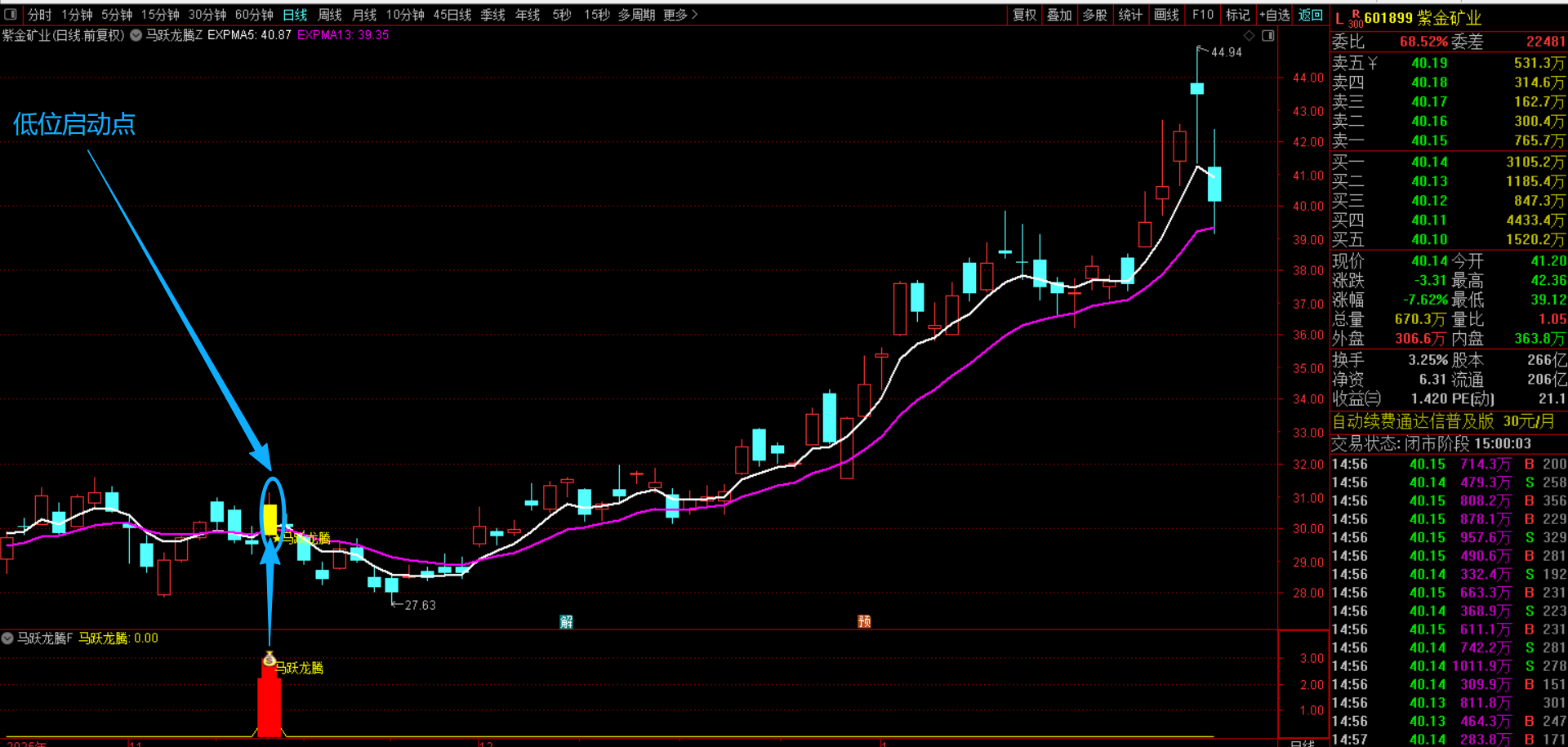Image resolution: width=1568 pixels, height=747 pixels.
Task: Switch to 年线 yearly chart
Action: click(x=528, y=15)
